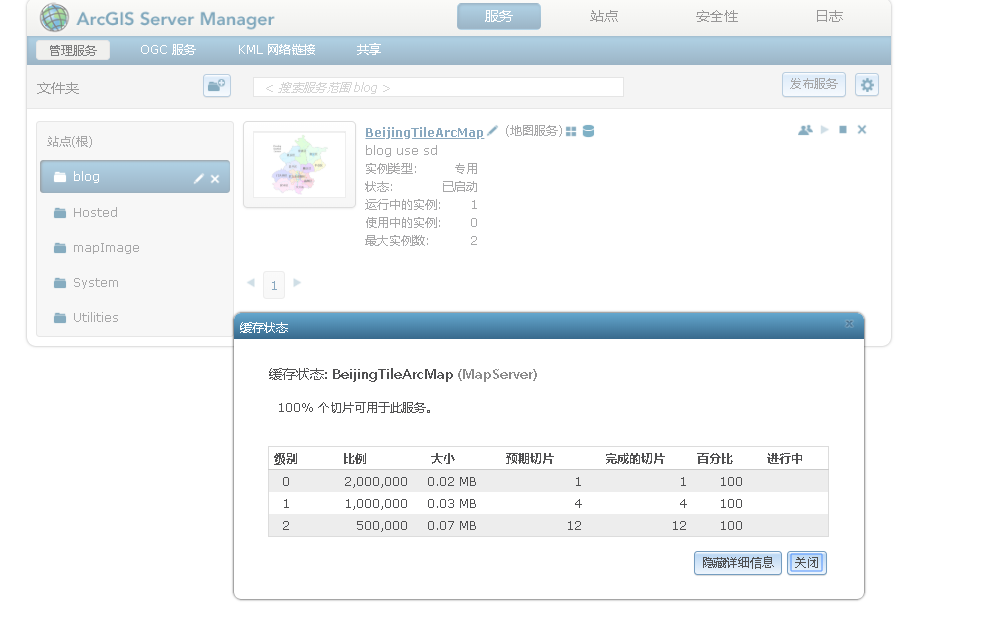Click the 0.03 MB size cell
This screenshot has width=998, height=627.
(x=452, y=504)
